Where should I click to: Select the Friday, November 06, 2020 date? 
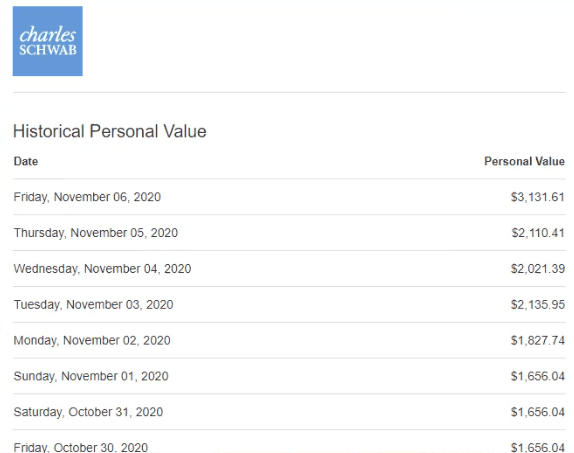coord(87,197)
